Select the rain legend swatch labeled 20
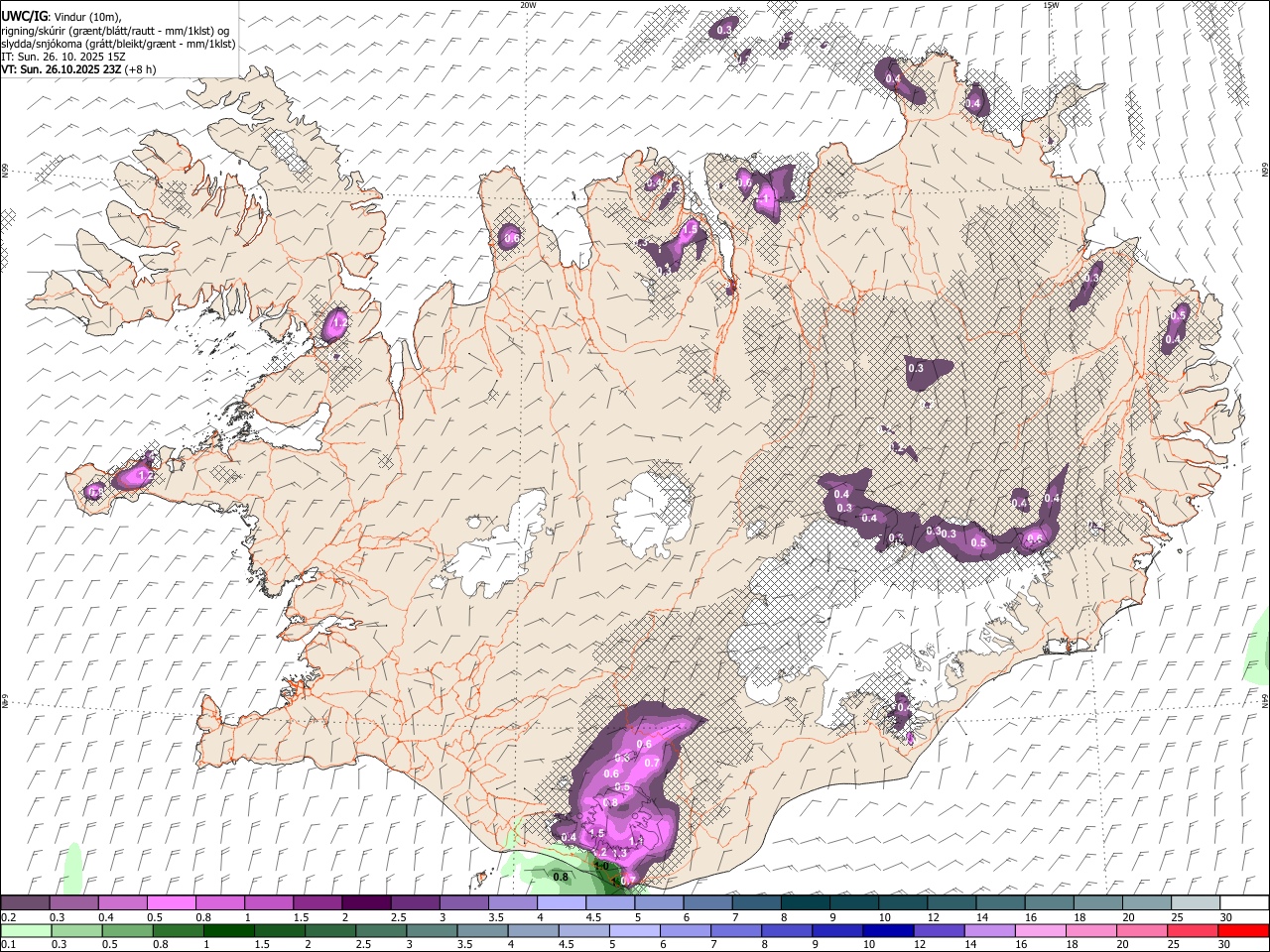 pyautogui.click(x=1141, y=930)
